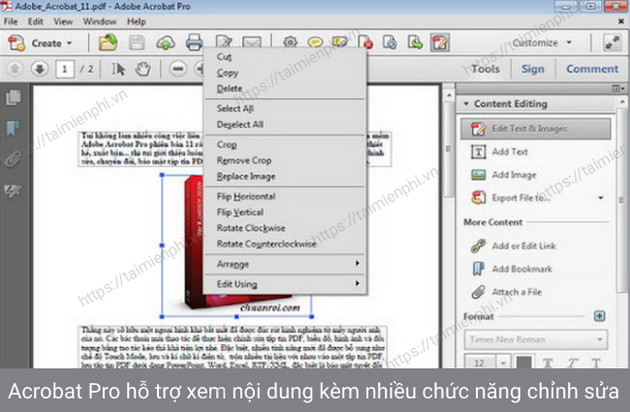The image size is (630, 412).
Task: Expand the Format section plus button
Action: tap(599, 316)
